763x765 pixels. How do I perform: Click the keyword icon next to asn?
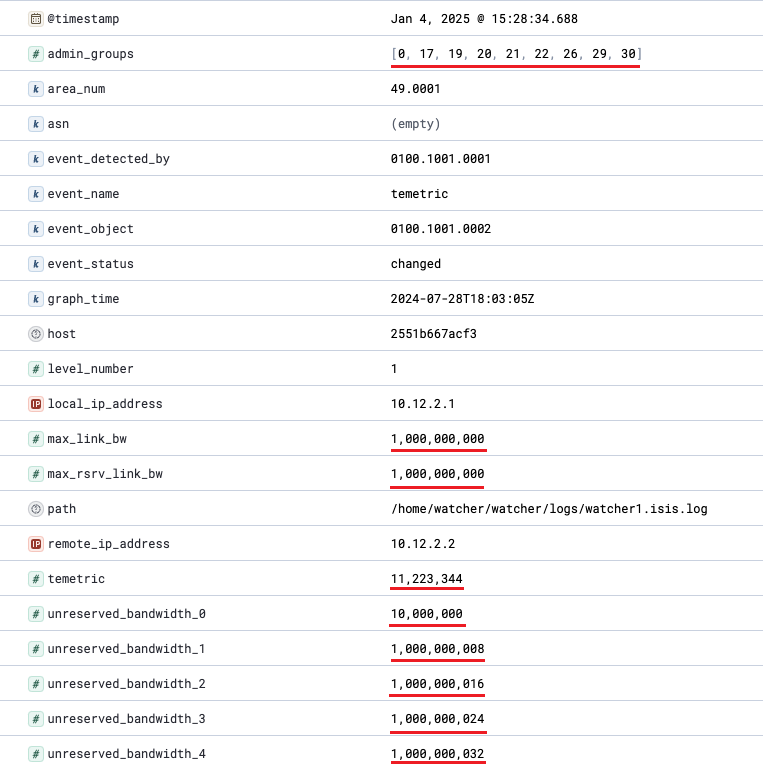click(36, 124)
